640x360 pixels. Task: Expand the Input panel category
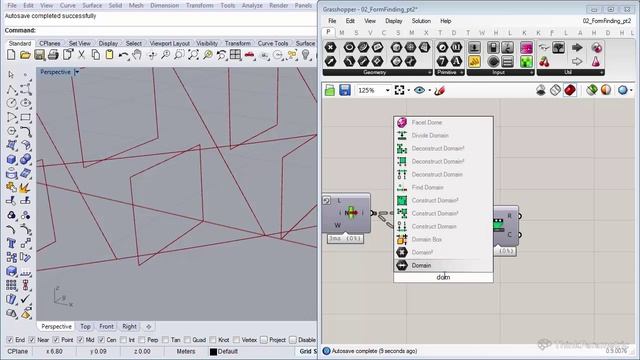(531, 72)
